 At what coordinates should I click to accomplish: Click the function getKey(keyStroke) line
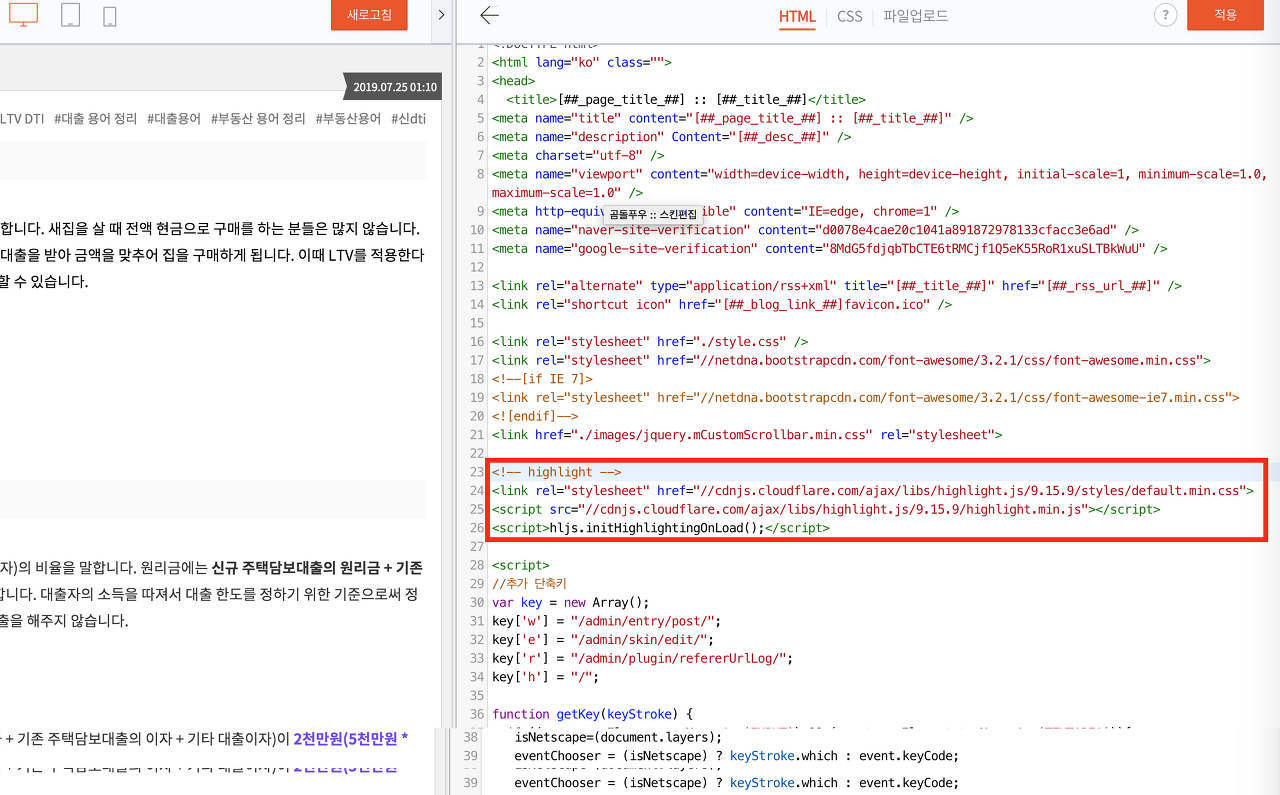592,714
